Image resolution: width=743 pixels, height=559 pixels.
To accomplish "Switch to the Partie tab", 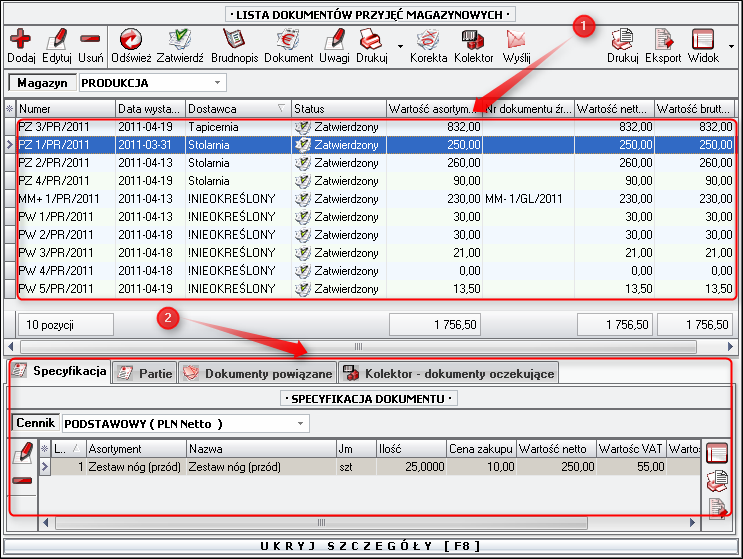I will point(146,373).
